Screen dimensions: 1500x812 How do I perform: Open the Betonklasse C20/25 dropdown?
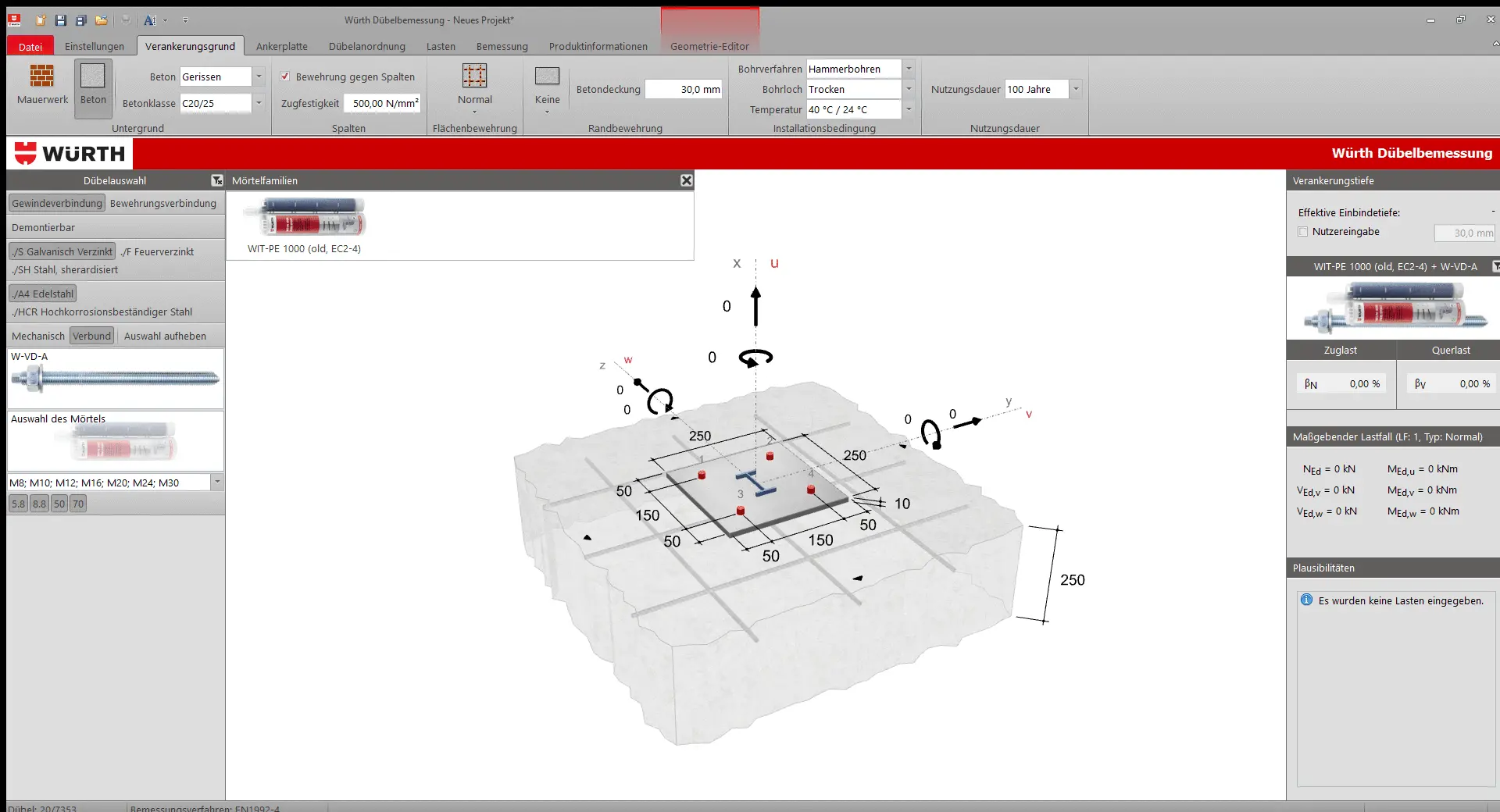(x=259, y=102)
